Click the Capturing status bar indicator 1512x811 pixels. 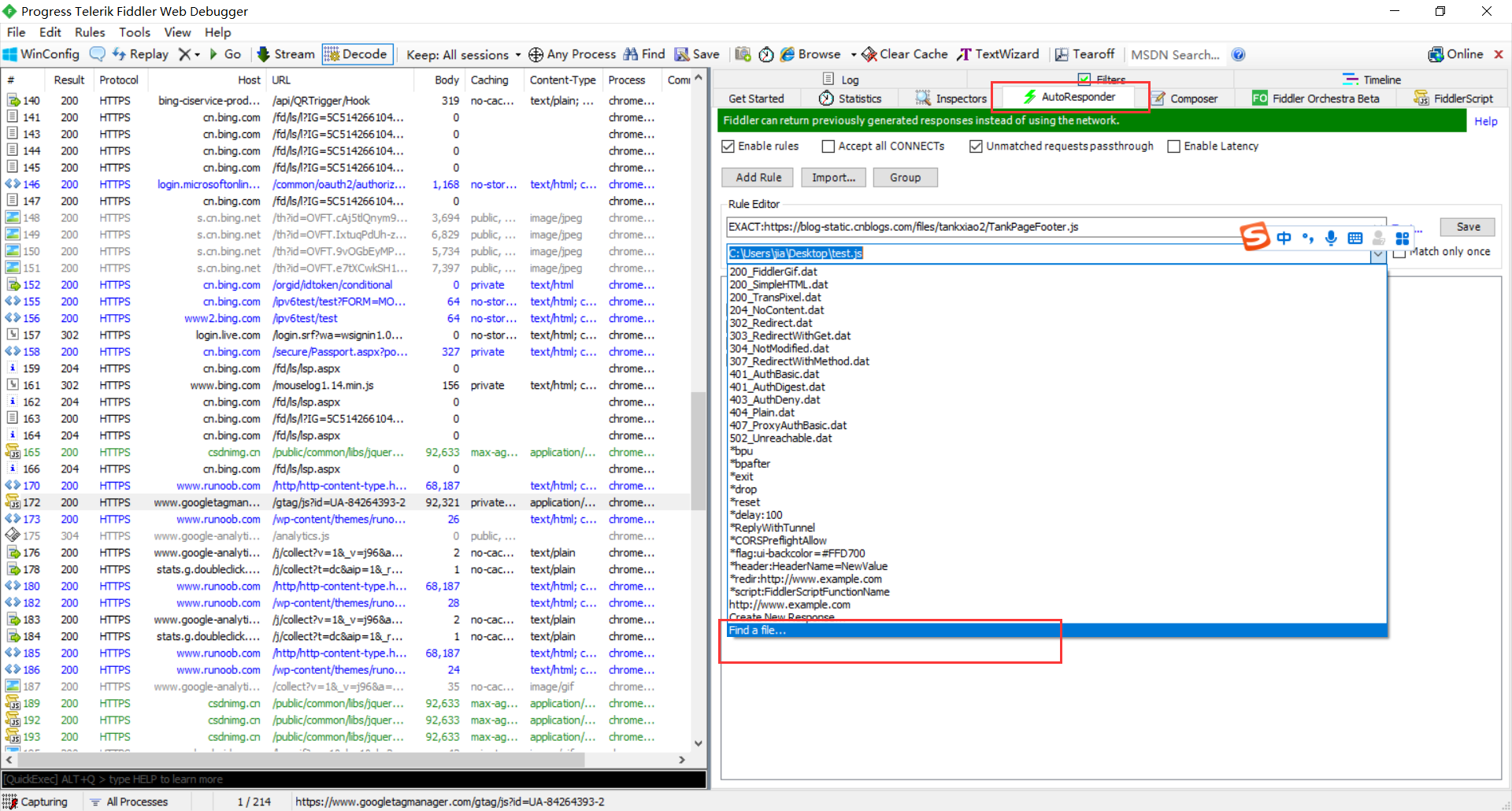pyautogui.click(x=35, y=802)
